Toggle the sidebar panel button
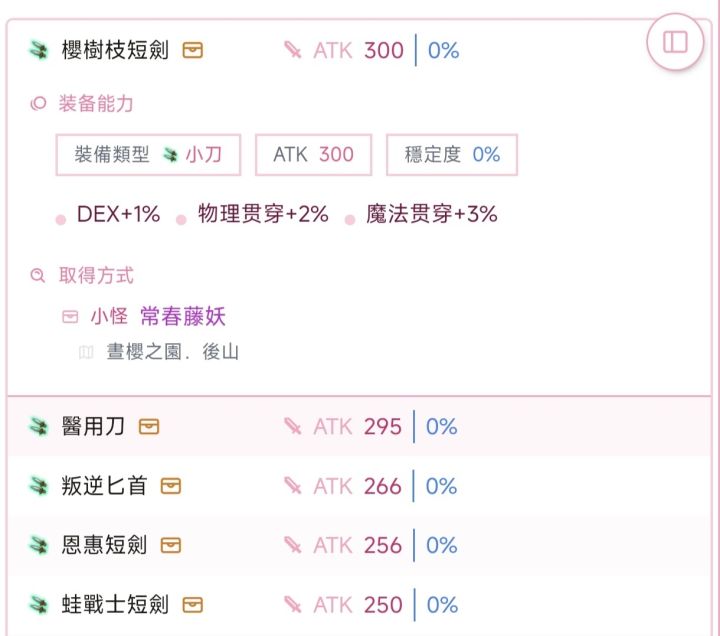Viewport: 720px width, 636px height. click(675, 42)
